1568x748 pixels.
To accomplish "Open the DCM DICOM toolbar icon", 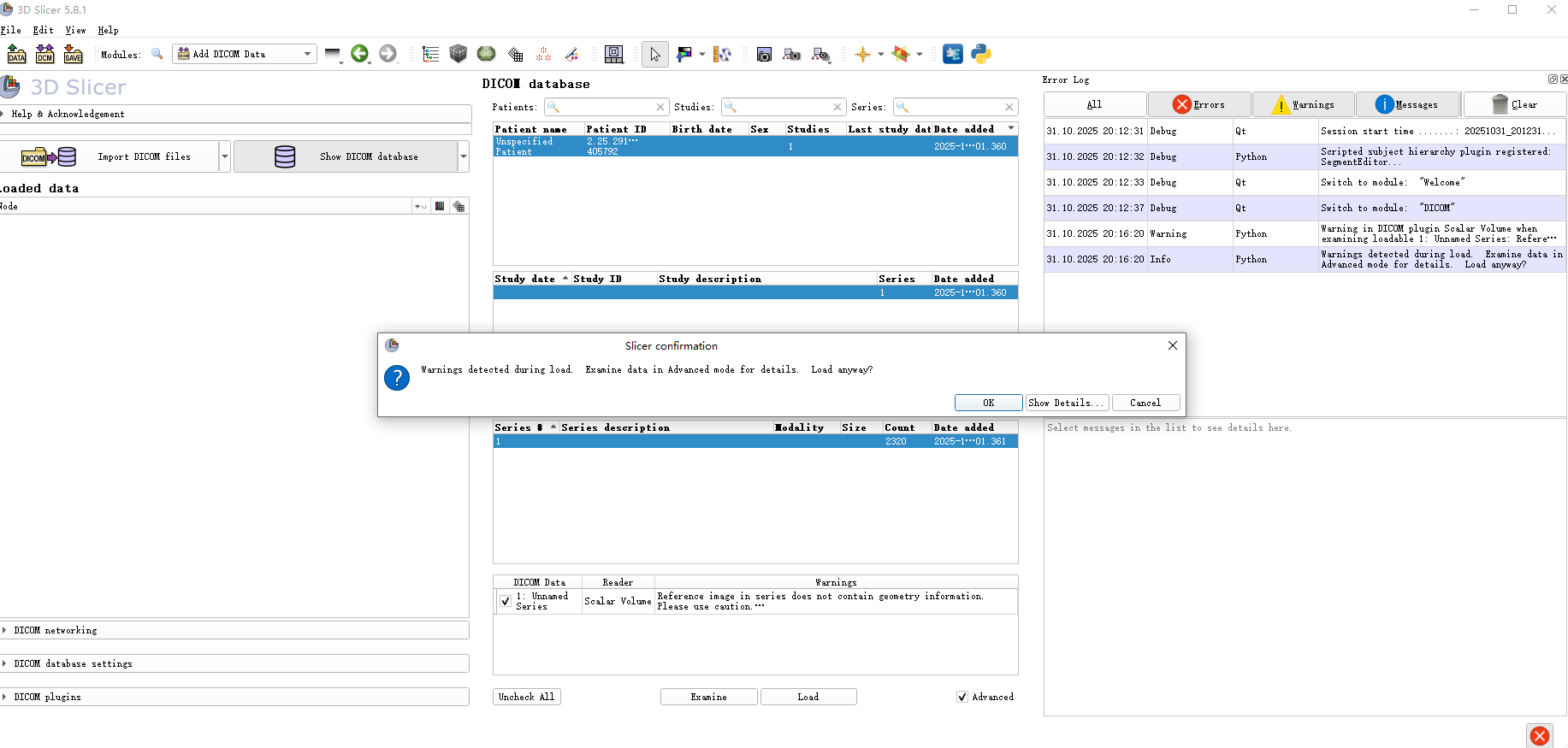I will pyautogui.click(x=44, y=55).
